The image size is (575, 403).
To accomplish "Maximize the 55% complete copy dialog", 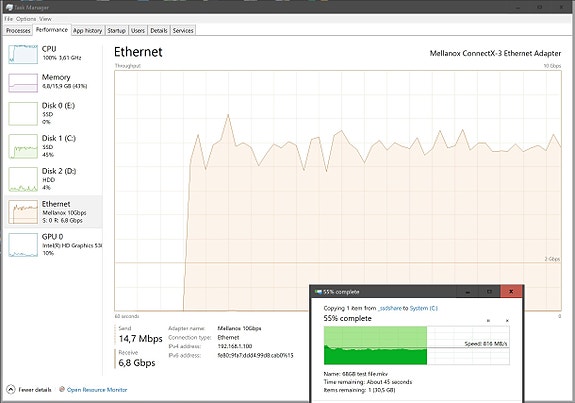I will (x=489, y=292).
